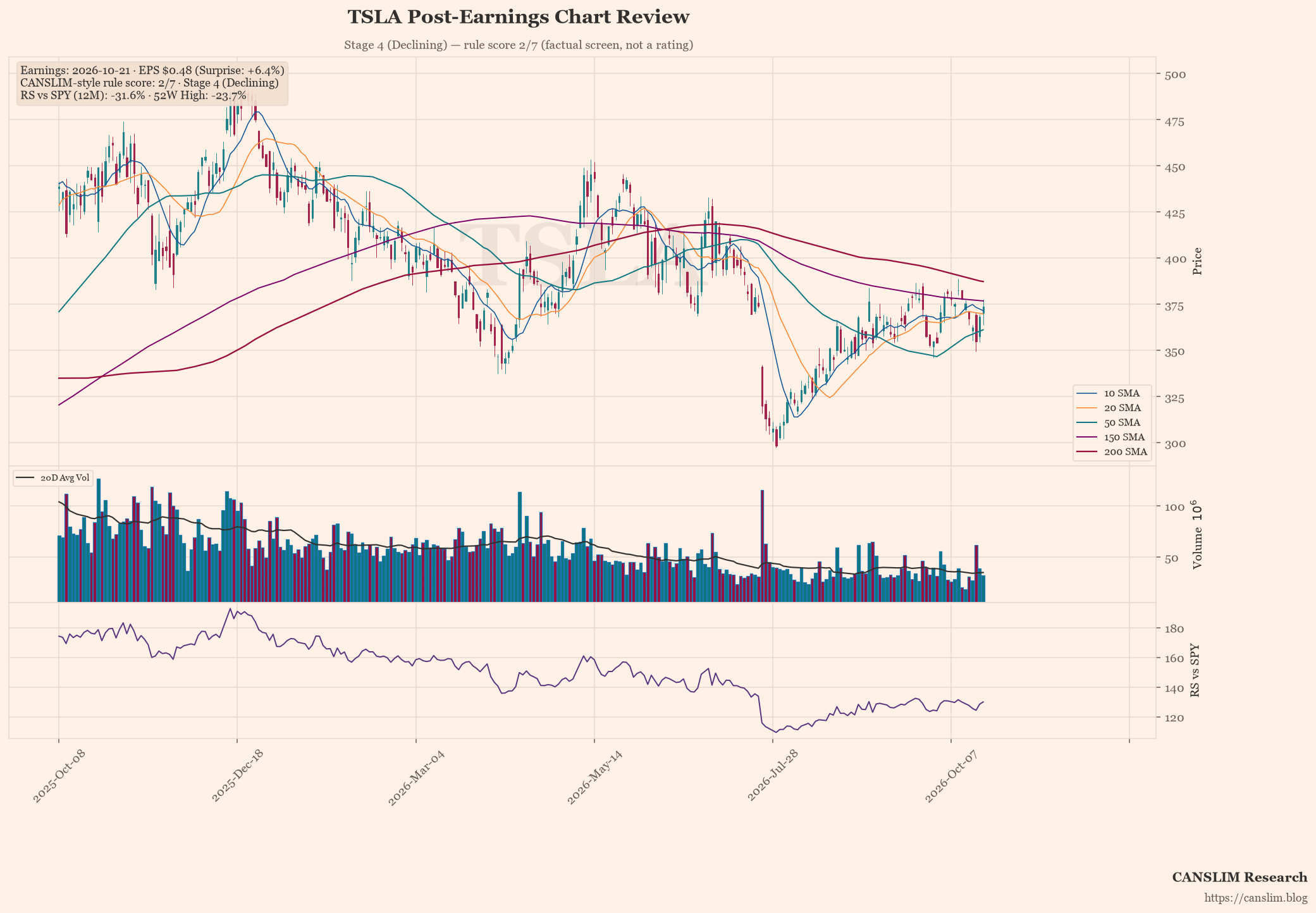Image resolution: width=1316 pixels, height=913 pixels.
Task: Open the https://canslim.blog link
Action: coord(1256,898)
